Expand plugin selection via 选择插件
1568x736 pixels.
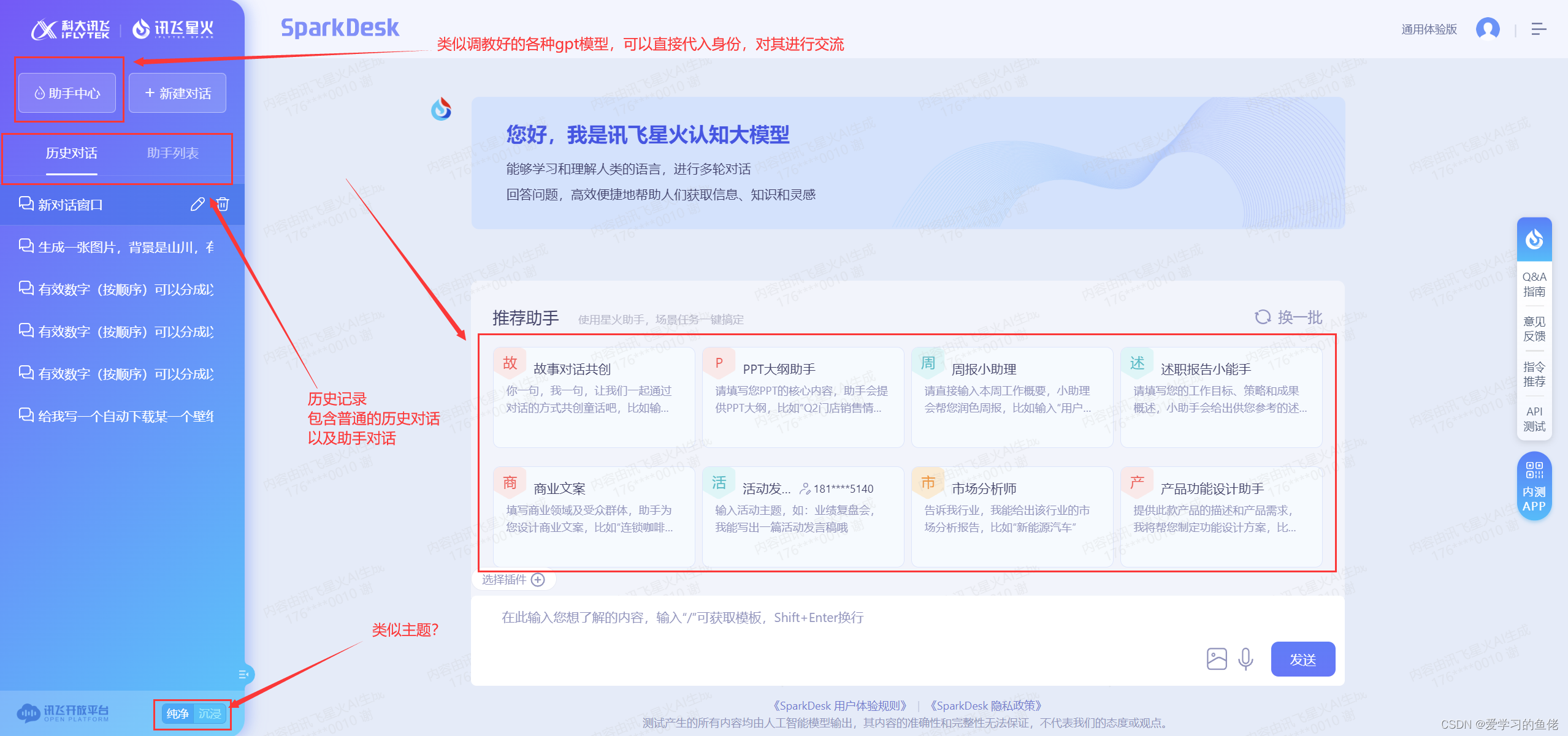pos(513,580)
